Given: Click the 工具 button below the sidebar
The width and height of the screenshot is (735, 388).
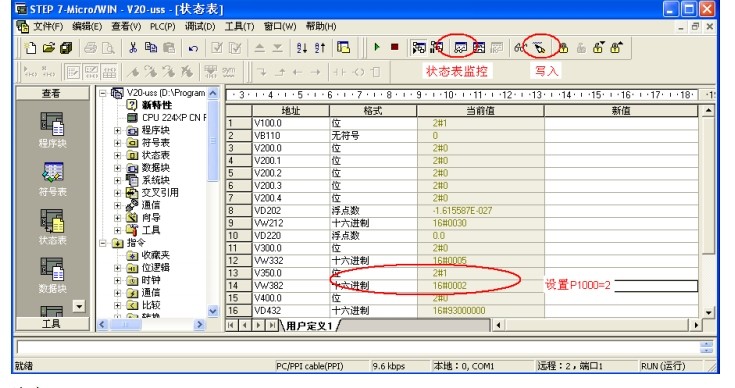Looking at the screenshot, I should coord(52,323).
